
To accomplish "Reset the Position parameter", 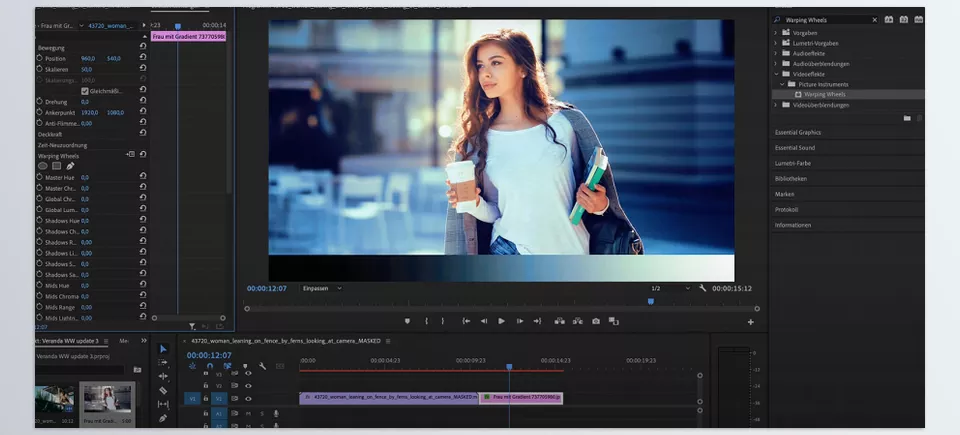I will pyautogui.click(x=143, y=58).
